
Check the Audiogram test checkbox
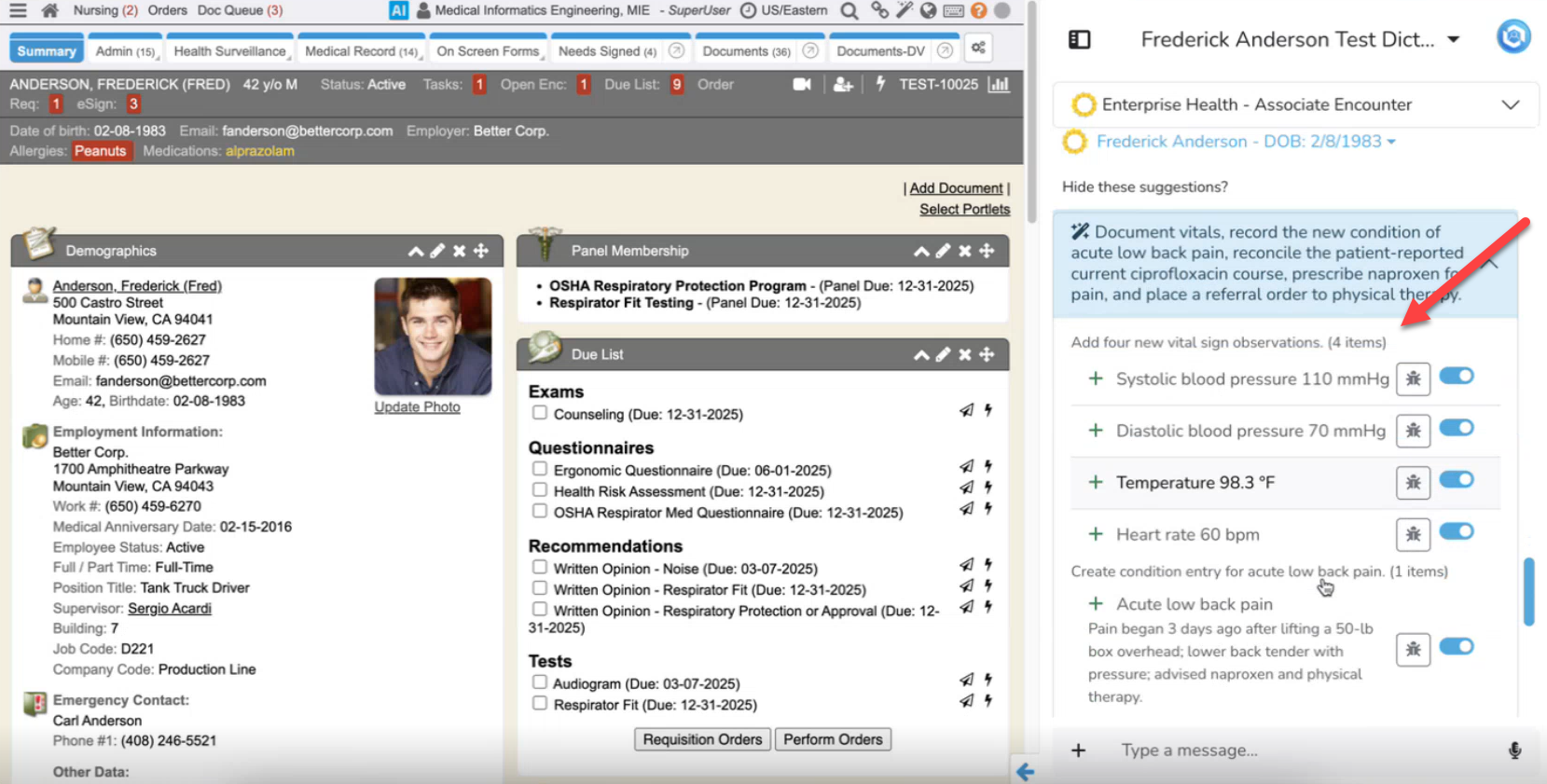click(540, 681)
